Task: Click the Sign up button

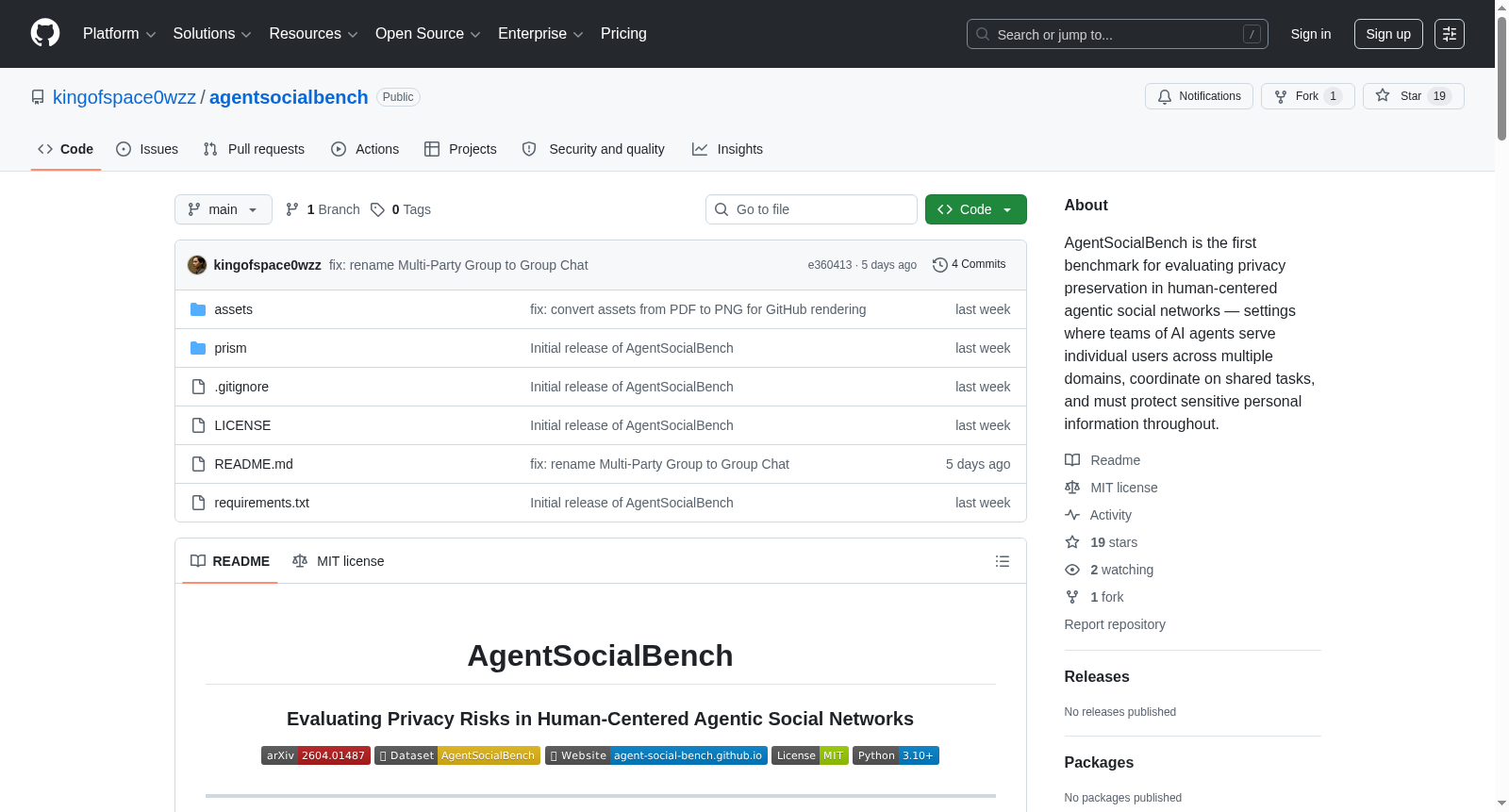Action: [1388, 34]
